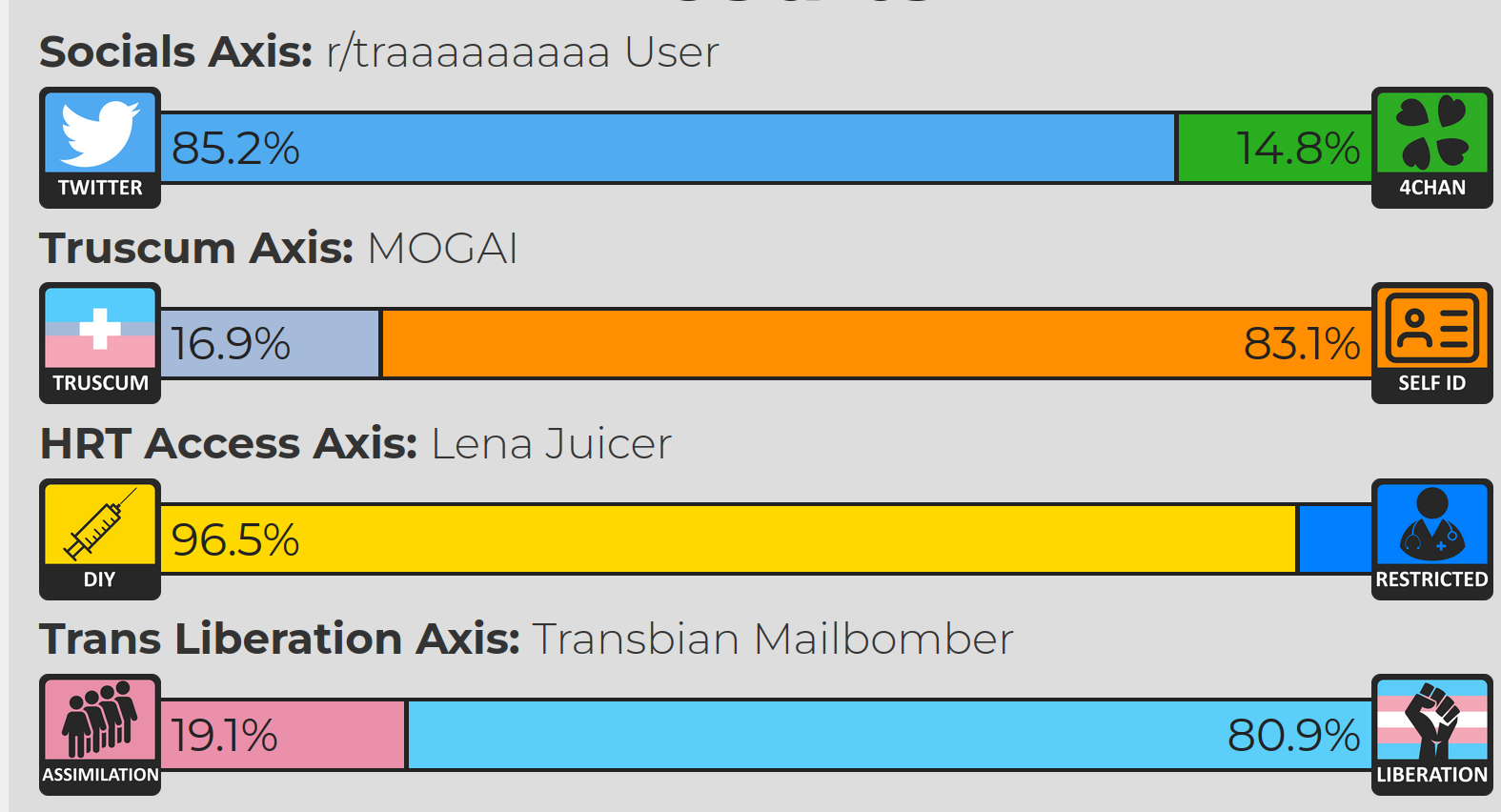Click the Truscum Axis MOGAI heading
Image resolution: width=1501 pixels, height=812 pixels.
click(x=278, y=249)
